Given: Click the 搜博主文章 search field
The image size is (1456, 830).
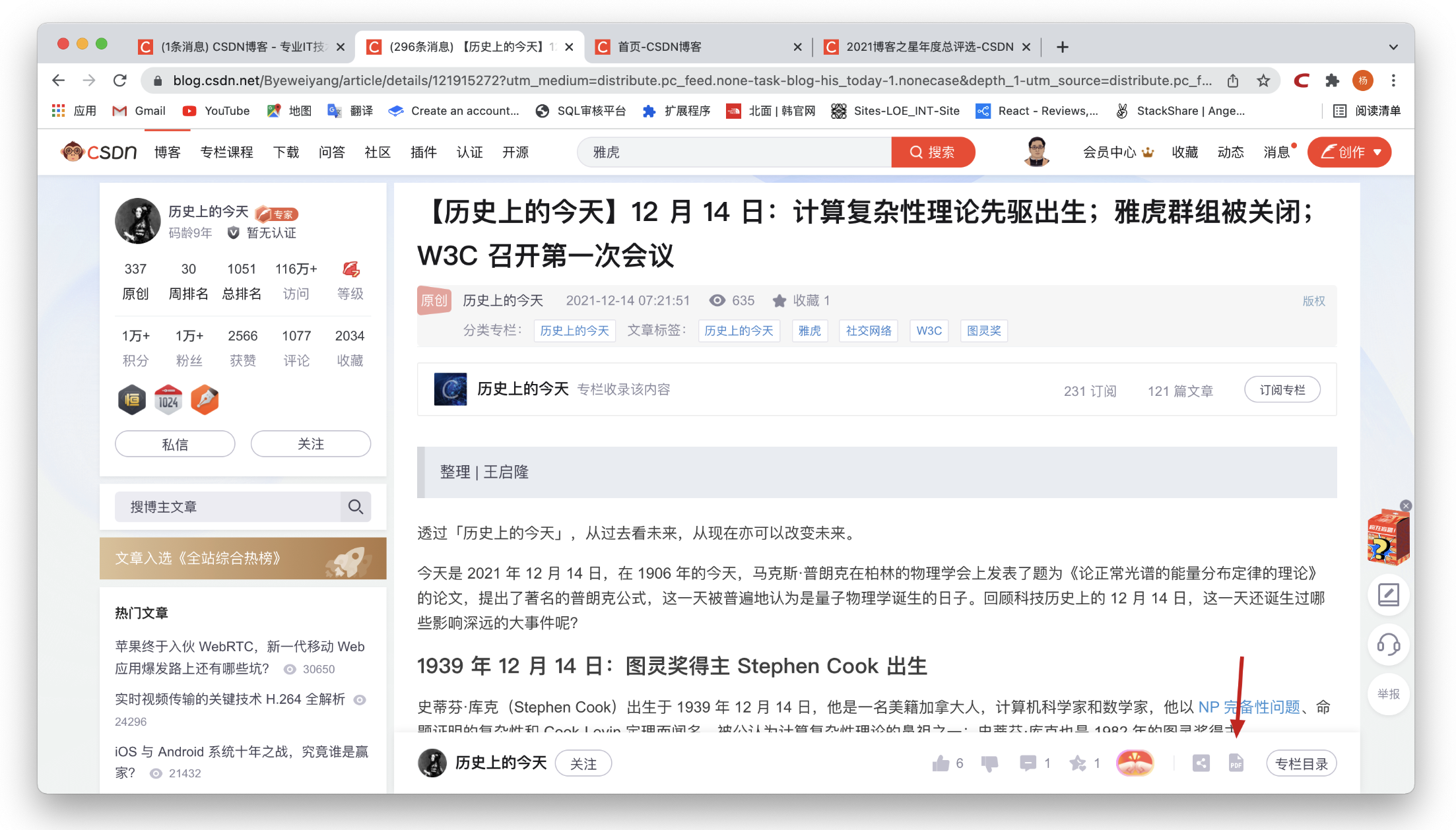Looking at the screenshot, I should pyautogui.click(x=228, y=507).
